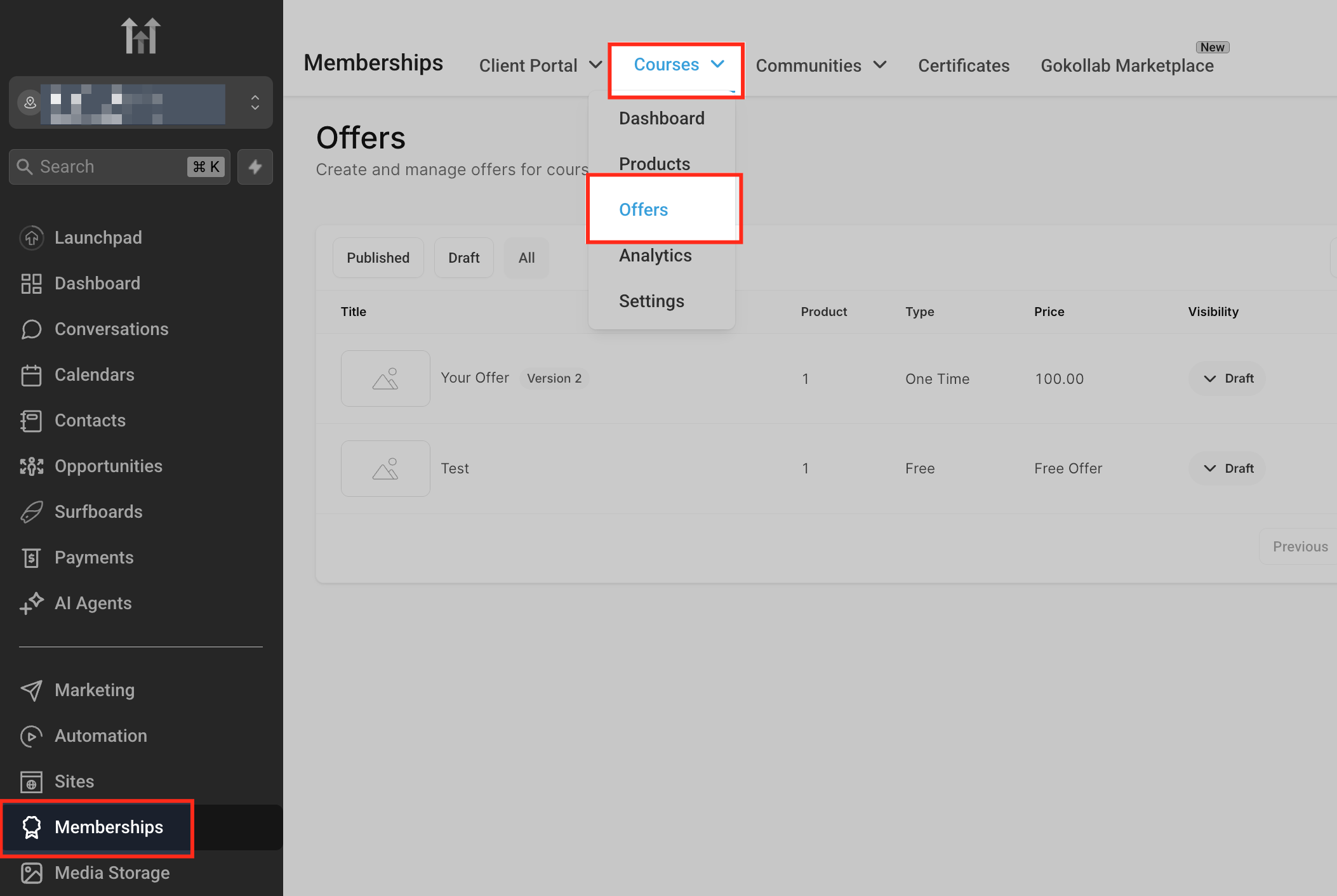Open the Automation play-circle icon
The image size is (1337, 896).
pos(31,736)
